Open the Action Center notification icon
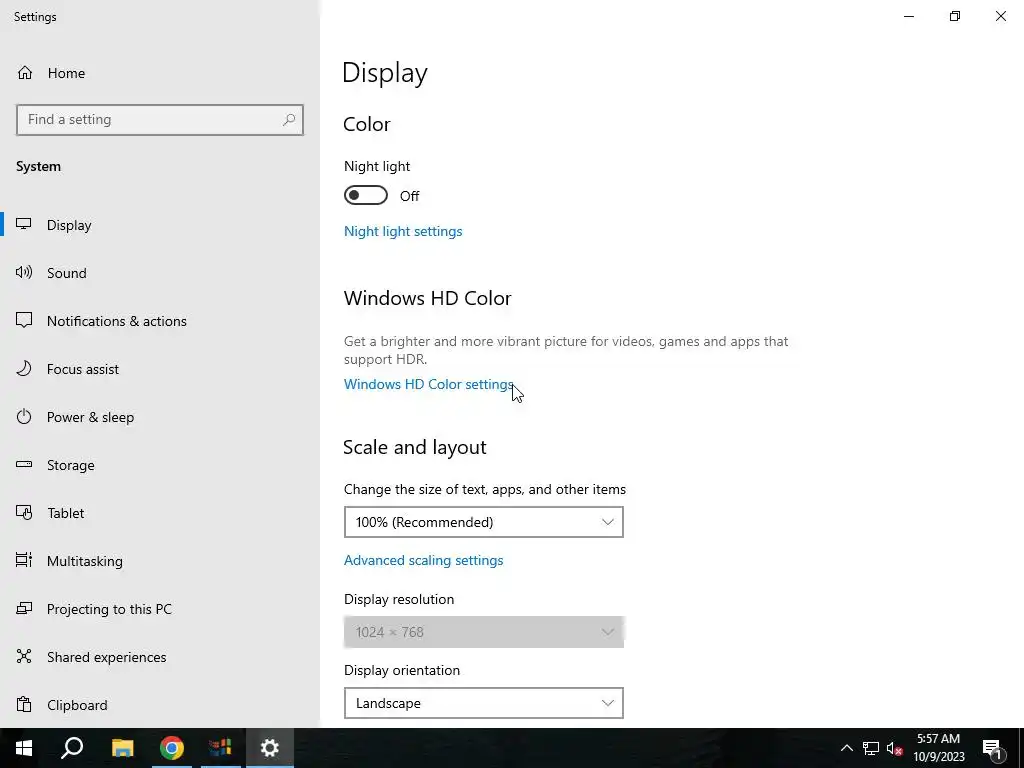1024x768 pixels. (992, 749)
